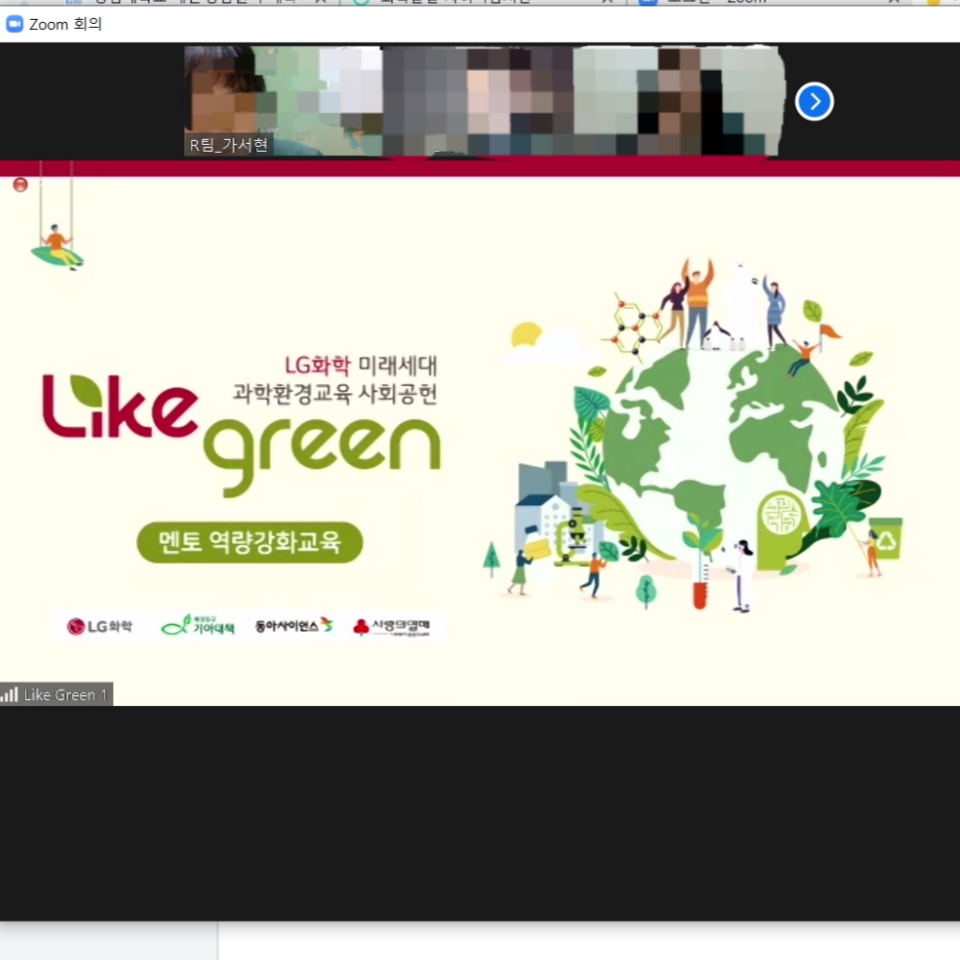
Task: Click the 동아사이언스 logo on the slide
Action: click(x=293, y=626)
